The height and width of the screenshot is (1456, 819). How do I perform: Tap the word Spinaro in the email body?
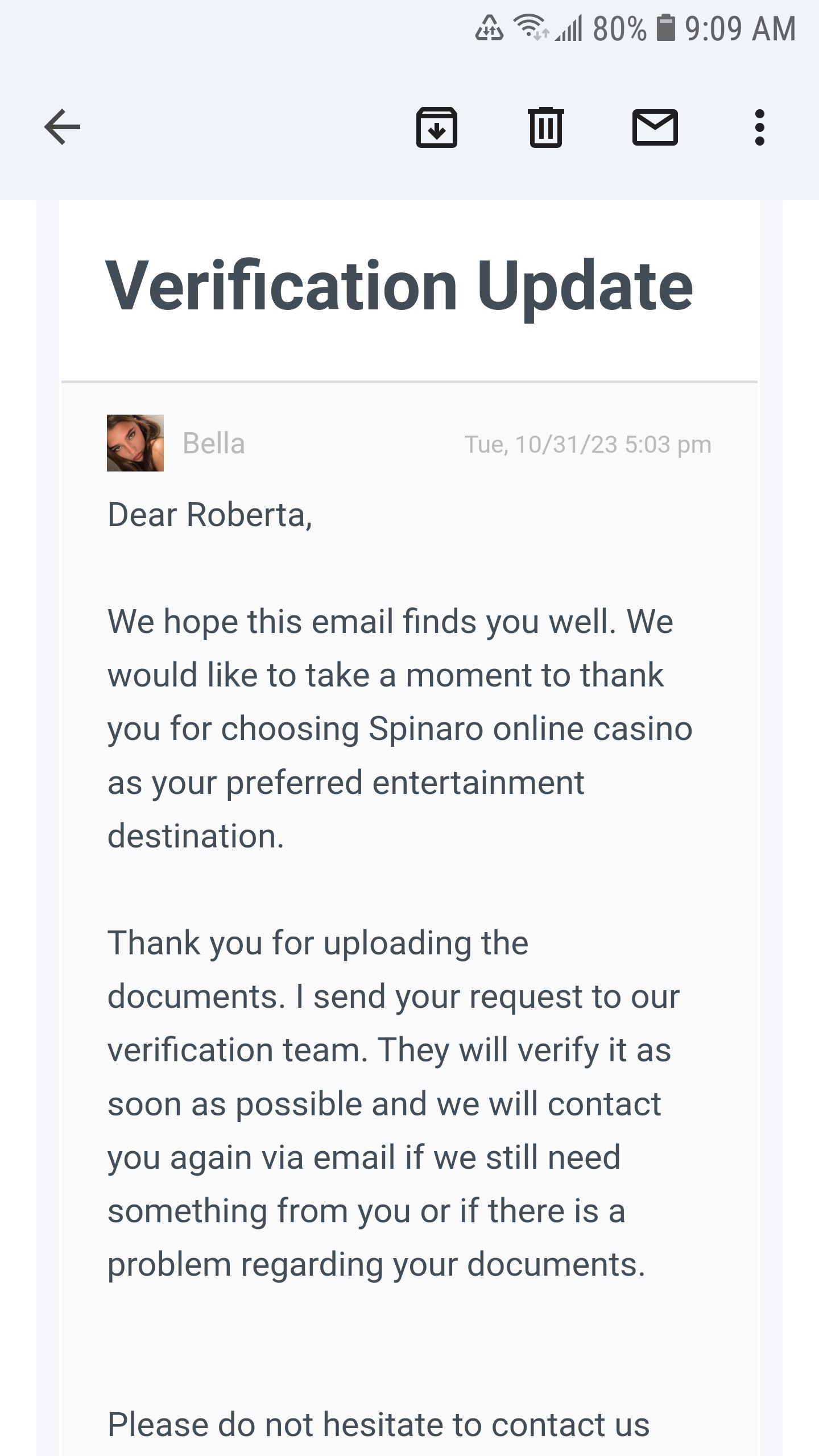[425, 729]
